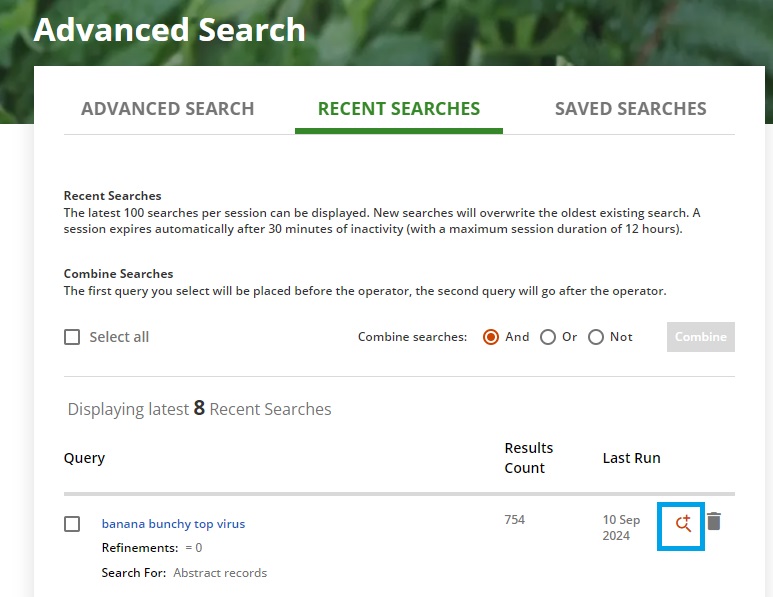Check the banana bunchy top virus query box
Viewport: 773px width, 597px height.
(72, 524)
